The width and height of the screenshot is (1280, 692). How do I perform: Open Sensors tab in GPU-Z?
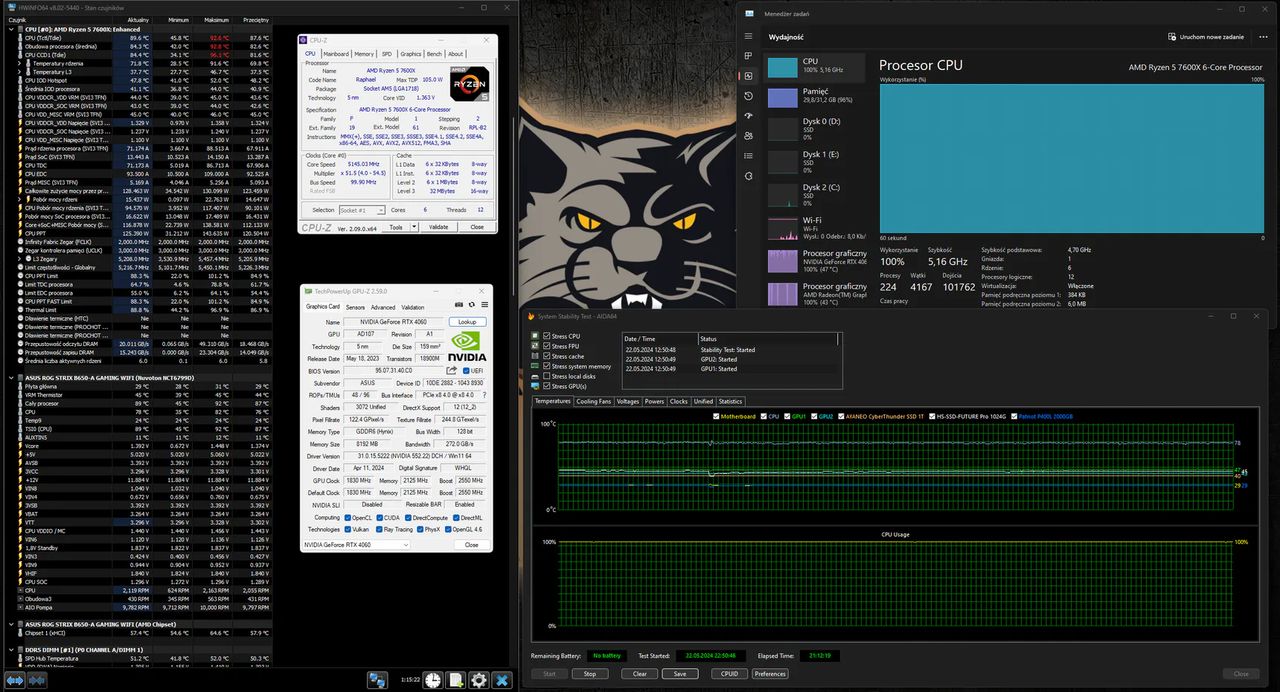pyautogui.click(x=355, y=307)
